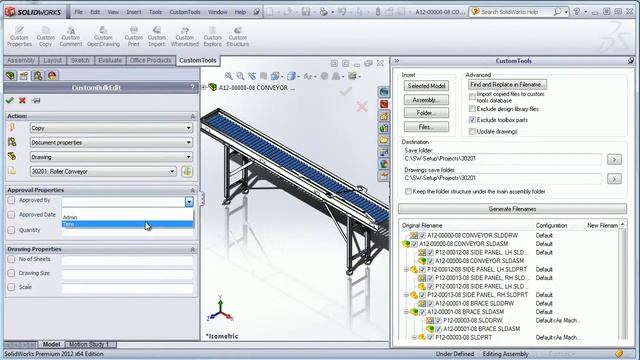Open the 30201: Roller Conveyor dropdown
The image size is (640, 360).
[103, 171]
